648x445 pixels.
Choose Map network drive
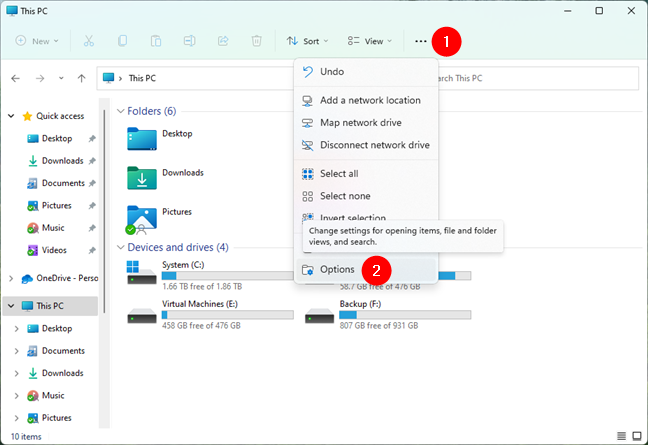(x=366, y=123)
